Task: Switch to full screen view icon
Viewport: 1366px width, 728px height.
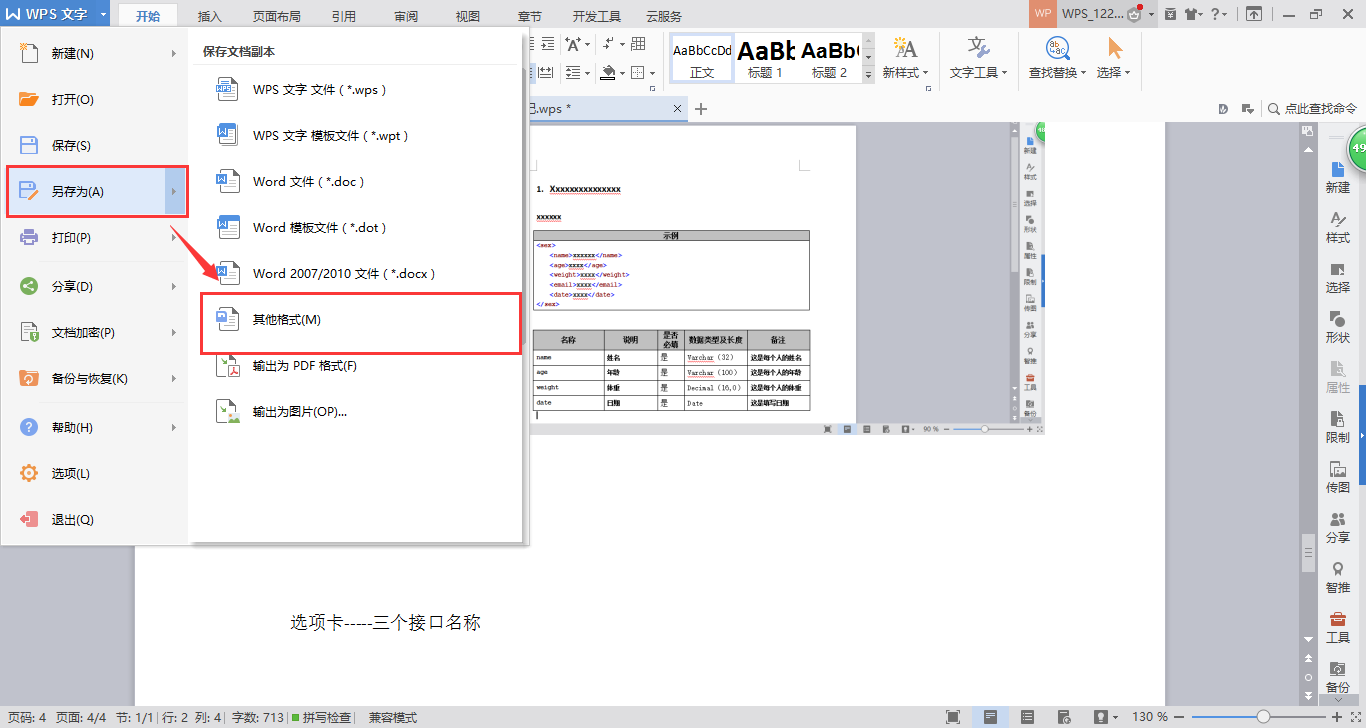Action: click(x=953, y=717)
